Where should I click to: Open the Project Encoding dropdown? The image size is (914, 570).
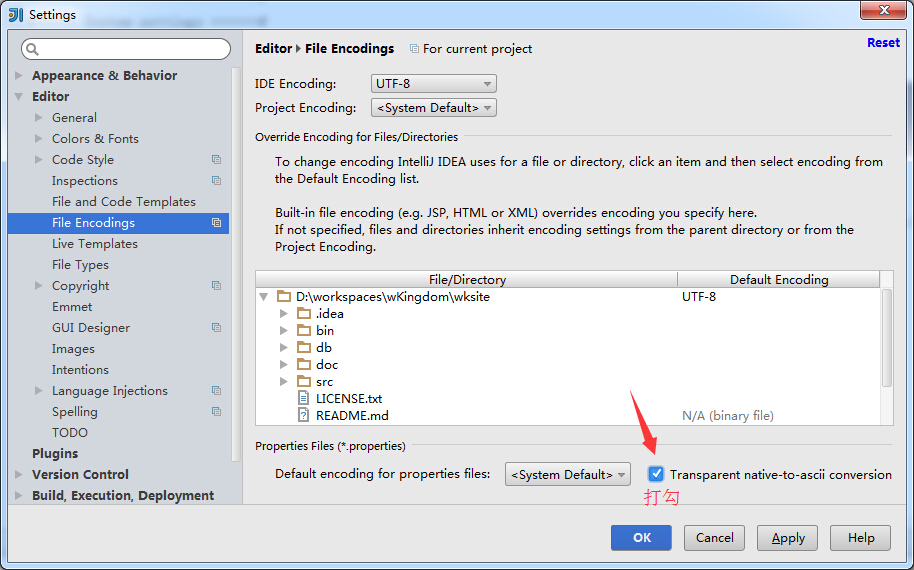433,108
